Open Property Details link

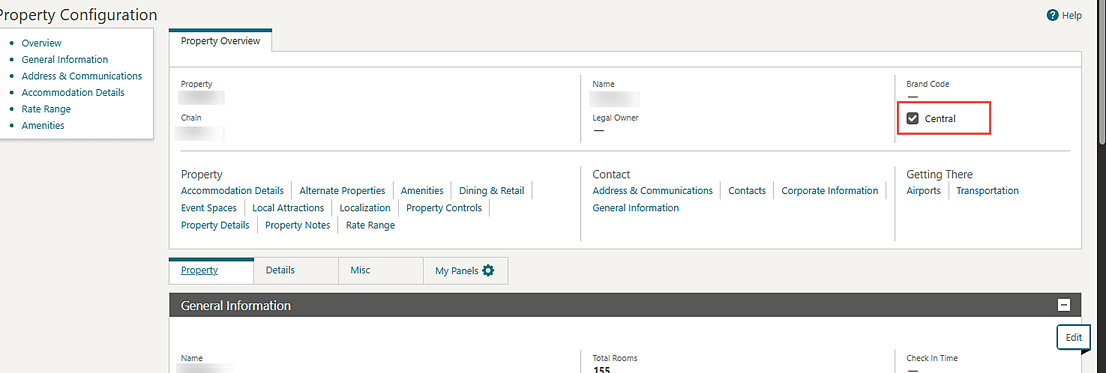point(215,225)
